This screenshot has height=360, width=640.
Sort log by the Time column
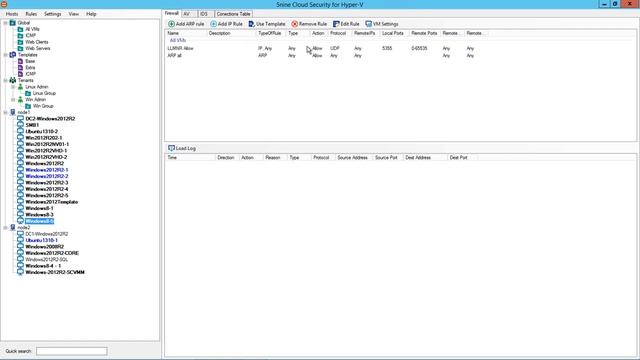point(190,158)
